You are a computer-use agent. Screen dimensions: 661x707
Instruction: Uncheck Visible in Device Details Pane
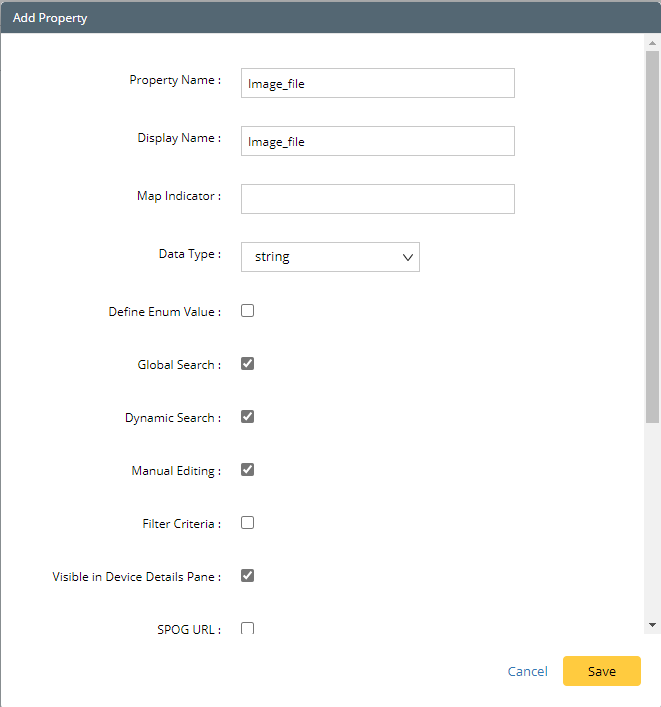coord(248,576)
